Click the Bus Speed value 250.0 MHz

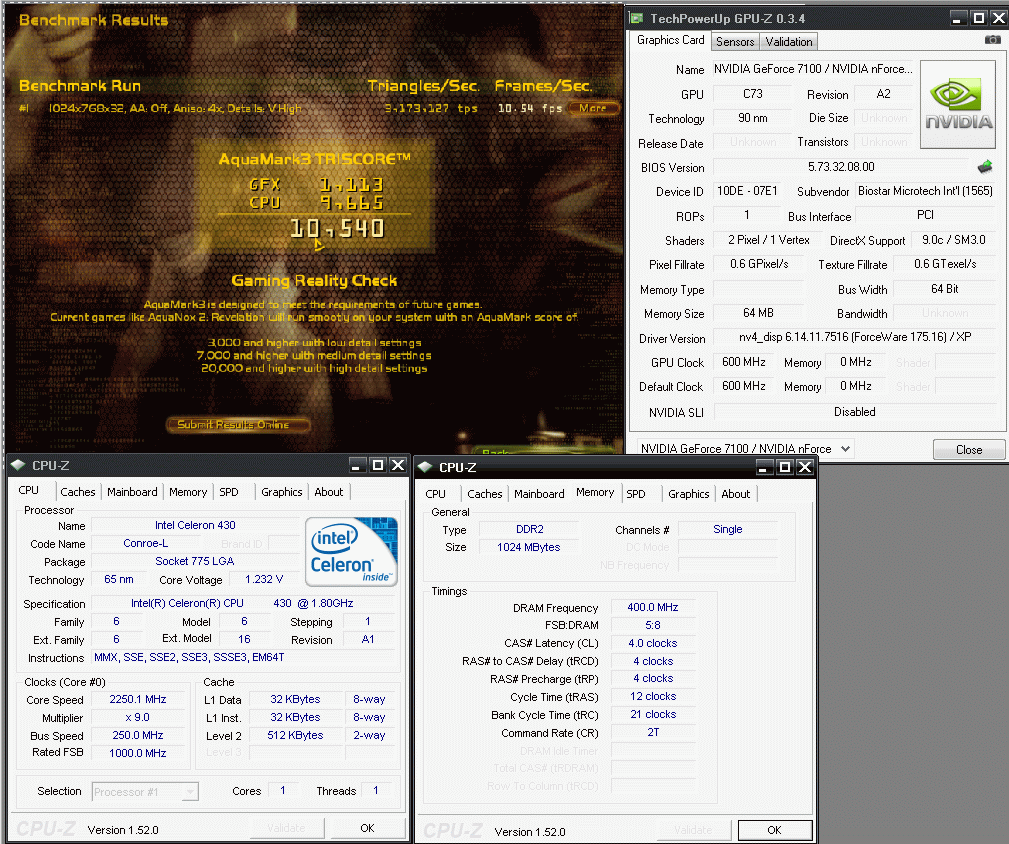[x=138, y=735]
